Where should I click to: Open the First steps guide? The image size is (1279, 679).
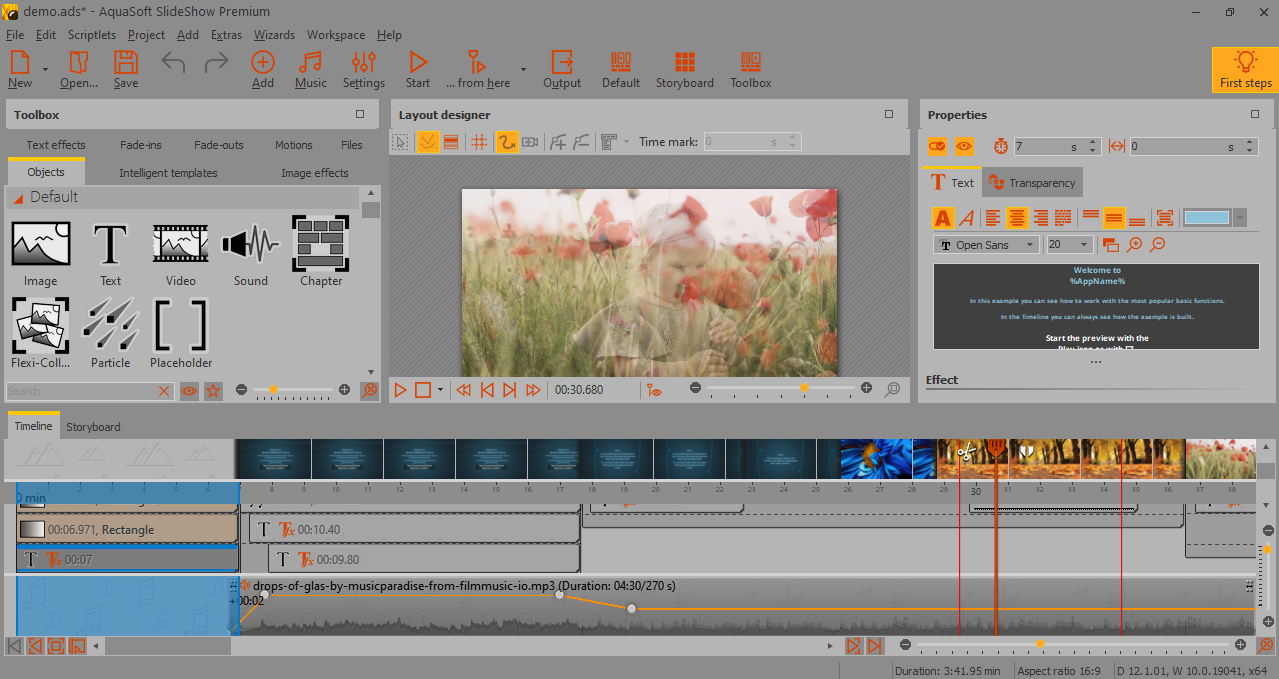click(1245, 69)
